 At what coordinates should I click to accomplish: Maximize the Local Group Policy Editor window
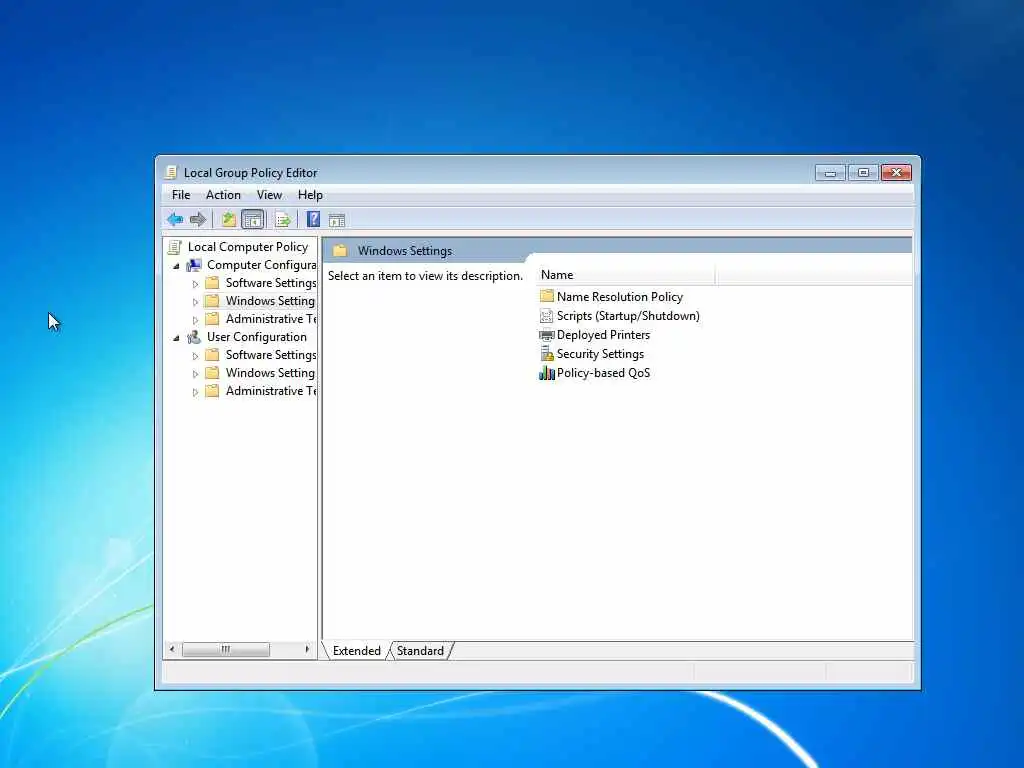click(x=863, y=172)
